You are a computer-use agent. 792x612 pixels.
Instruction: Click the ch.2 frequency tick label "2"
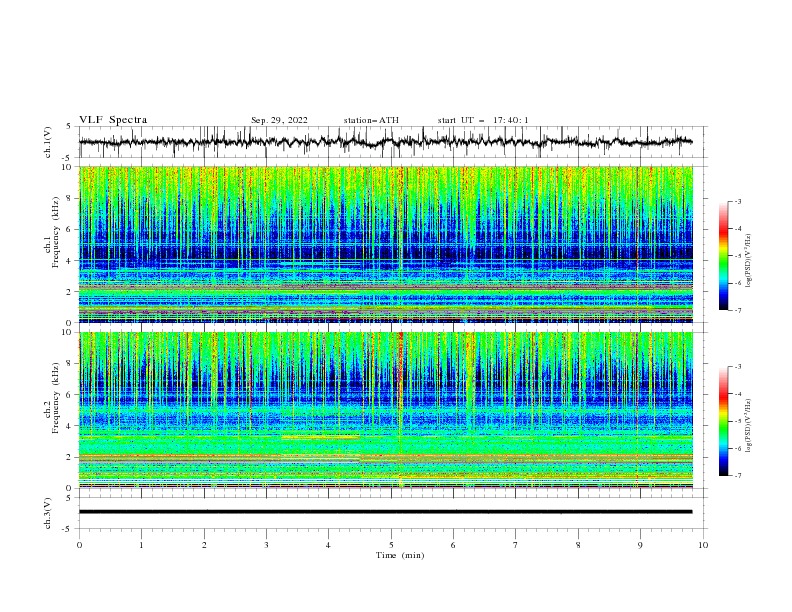tap(71, 457)
